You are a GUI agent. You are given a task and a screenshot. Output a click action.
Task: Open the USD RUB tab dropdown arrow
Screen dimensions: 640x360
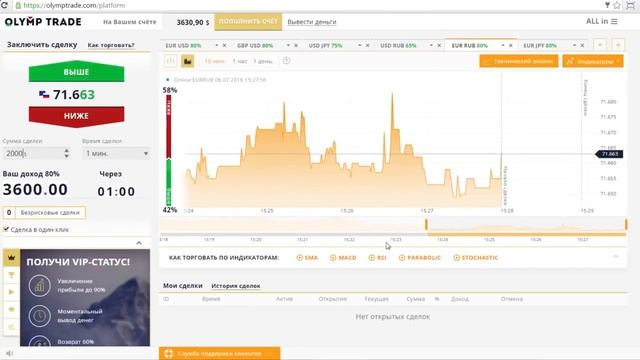point(431,45)
